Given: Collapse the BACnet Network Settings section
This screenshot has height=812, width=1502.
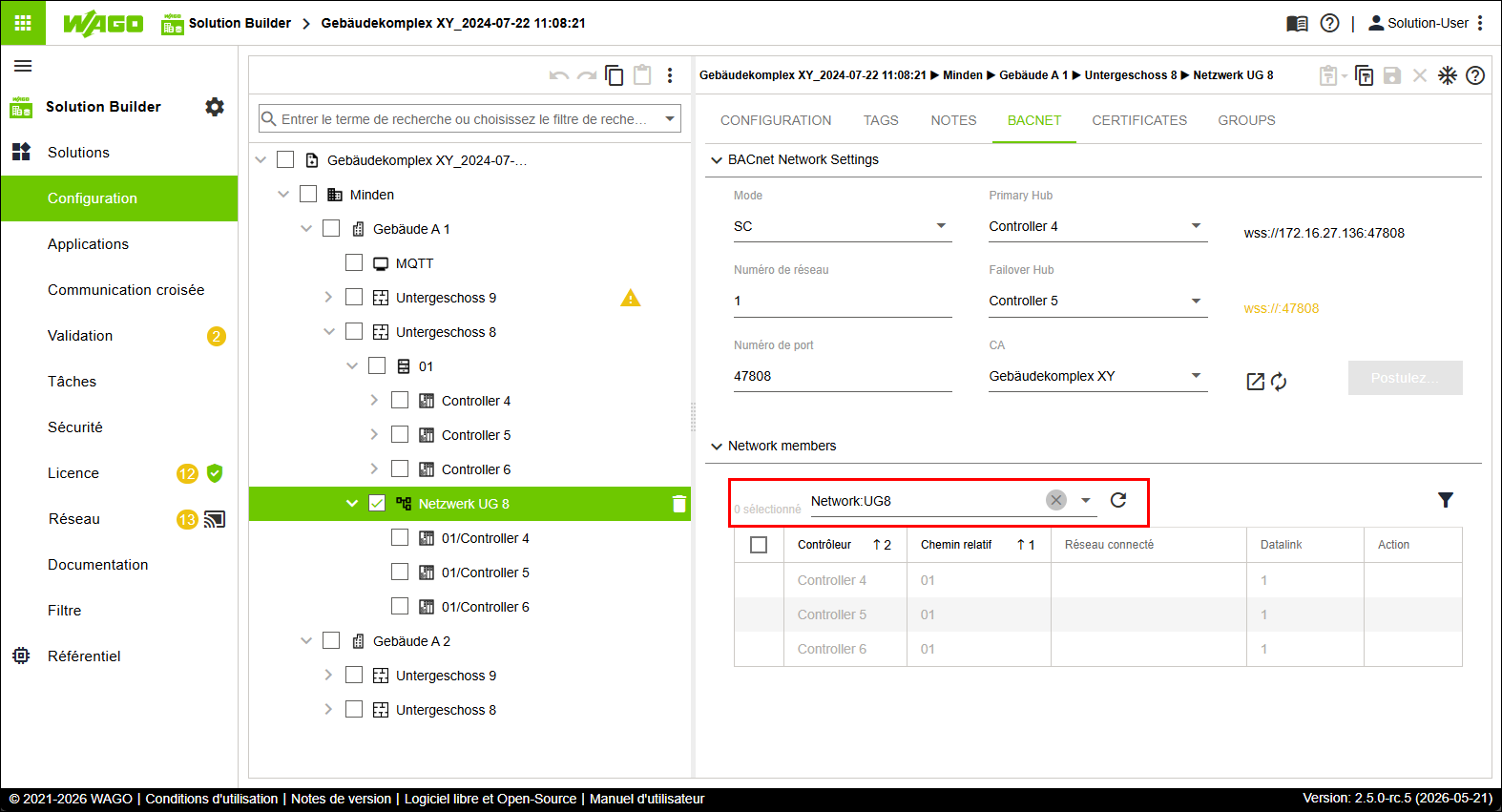Looking at the screenshot, I should click(717, 160).
